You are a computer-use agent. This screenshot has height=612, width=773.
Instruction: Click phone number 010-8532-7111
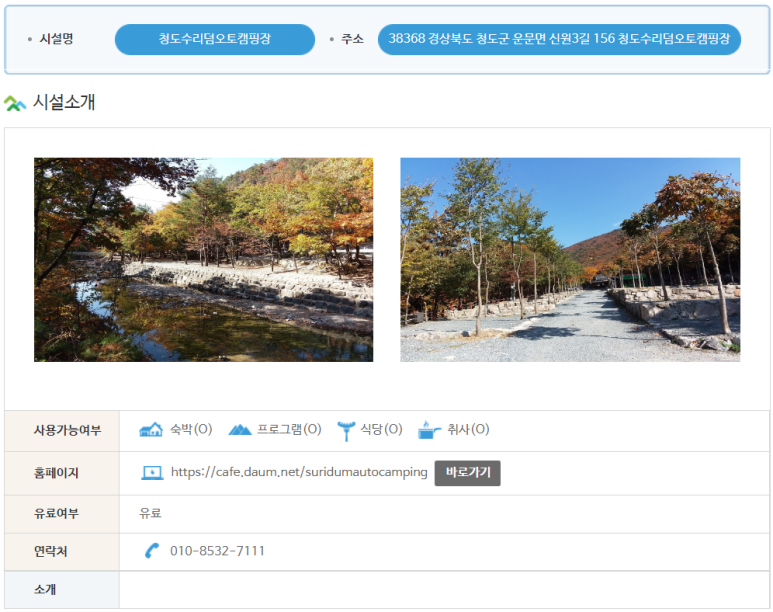(x=217, y=551)
